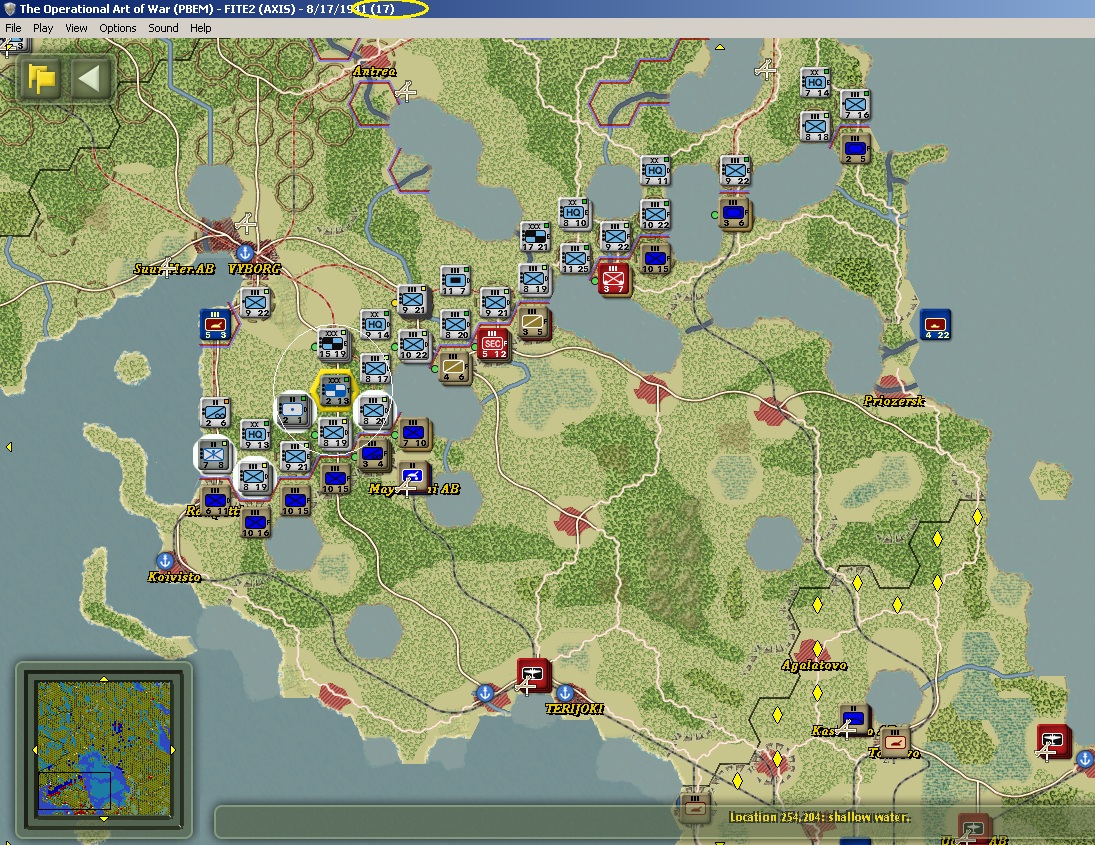Select the infantry unit 11 25
Image resolution: width=1095 pixels, height=845 pixels.
pos(575,259)
